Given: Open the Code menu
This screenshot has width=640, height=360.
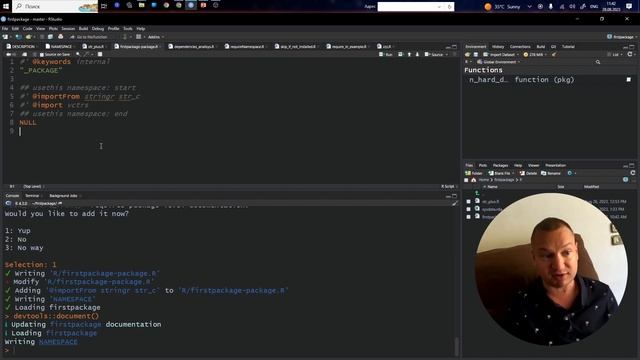Looking at the screenshot, I should [x=27, y=29].
